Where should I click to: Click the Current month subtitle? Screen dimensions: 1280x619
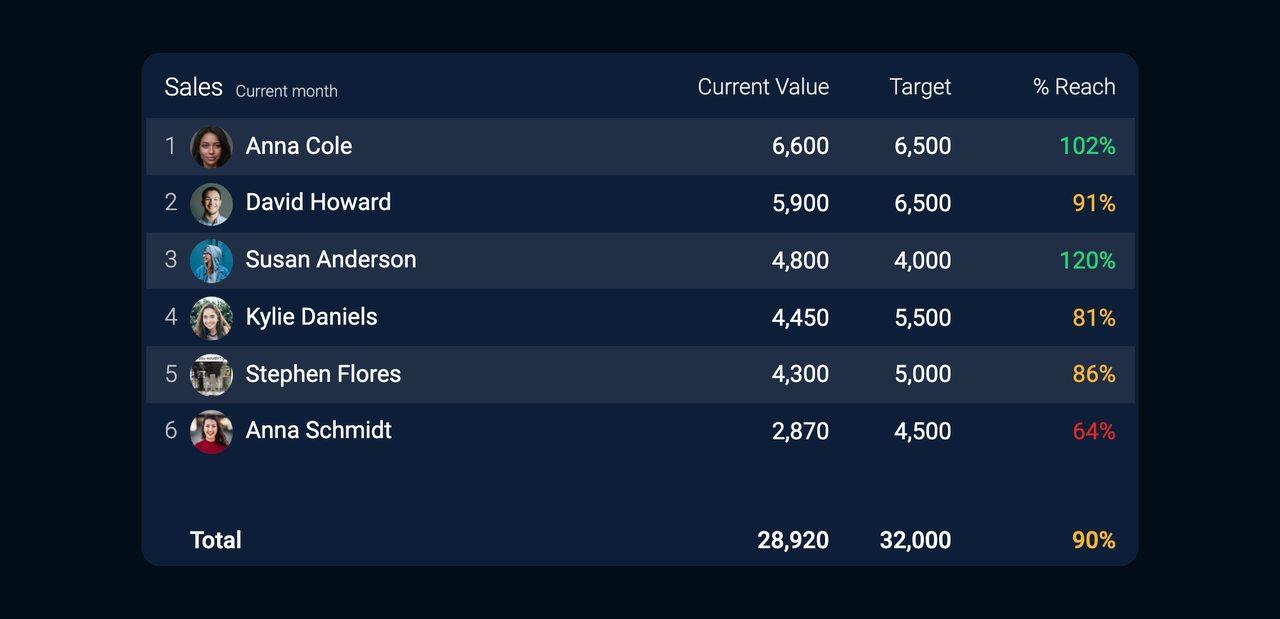click(287, 91)
